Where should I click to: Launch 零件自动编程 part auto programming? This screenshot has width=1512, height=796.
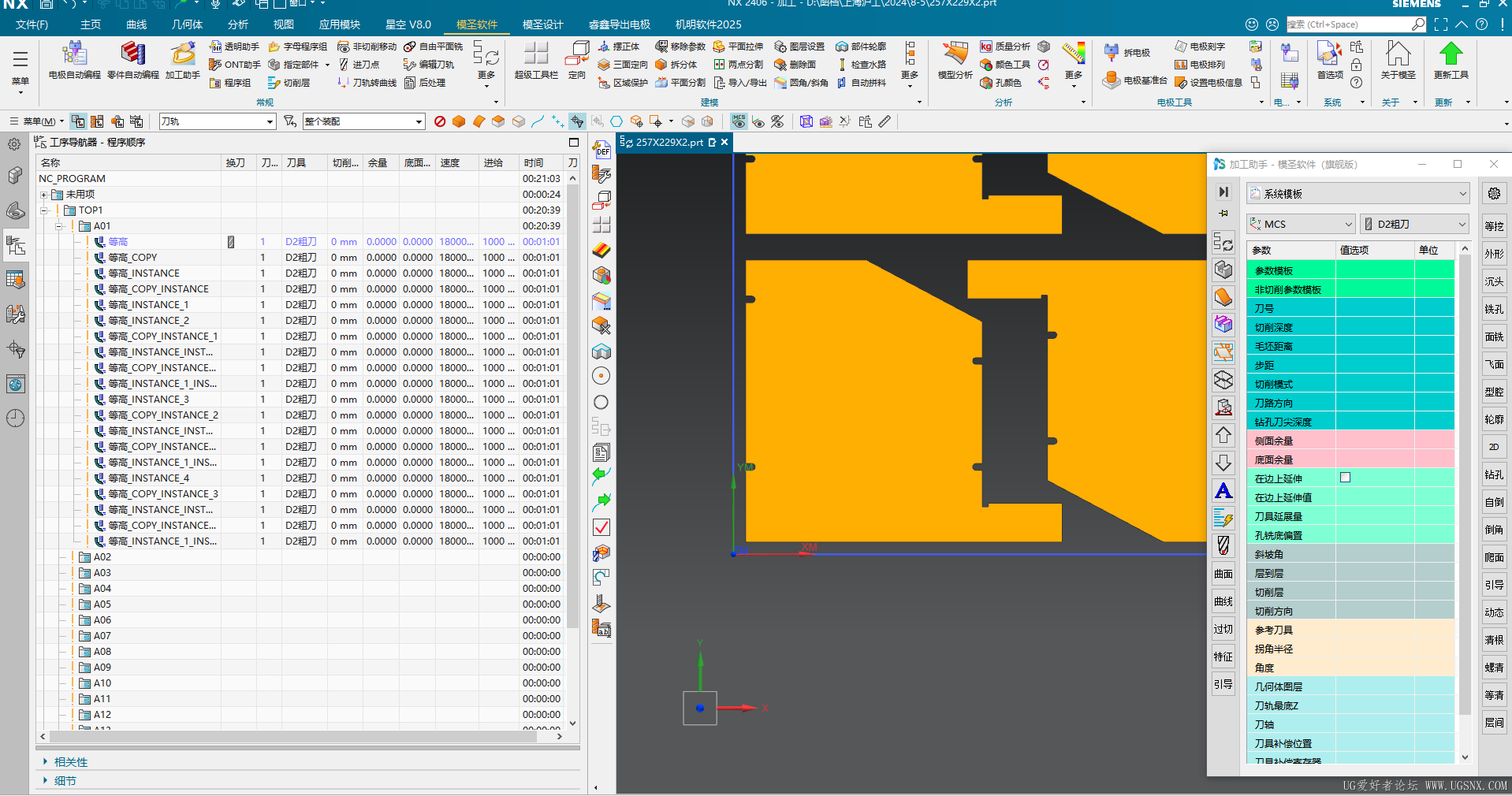tap(132, 61)
